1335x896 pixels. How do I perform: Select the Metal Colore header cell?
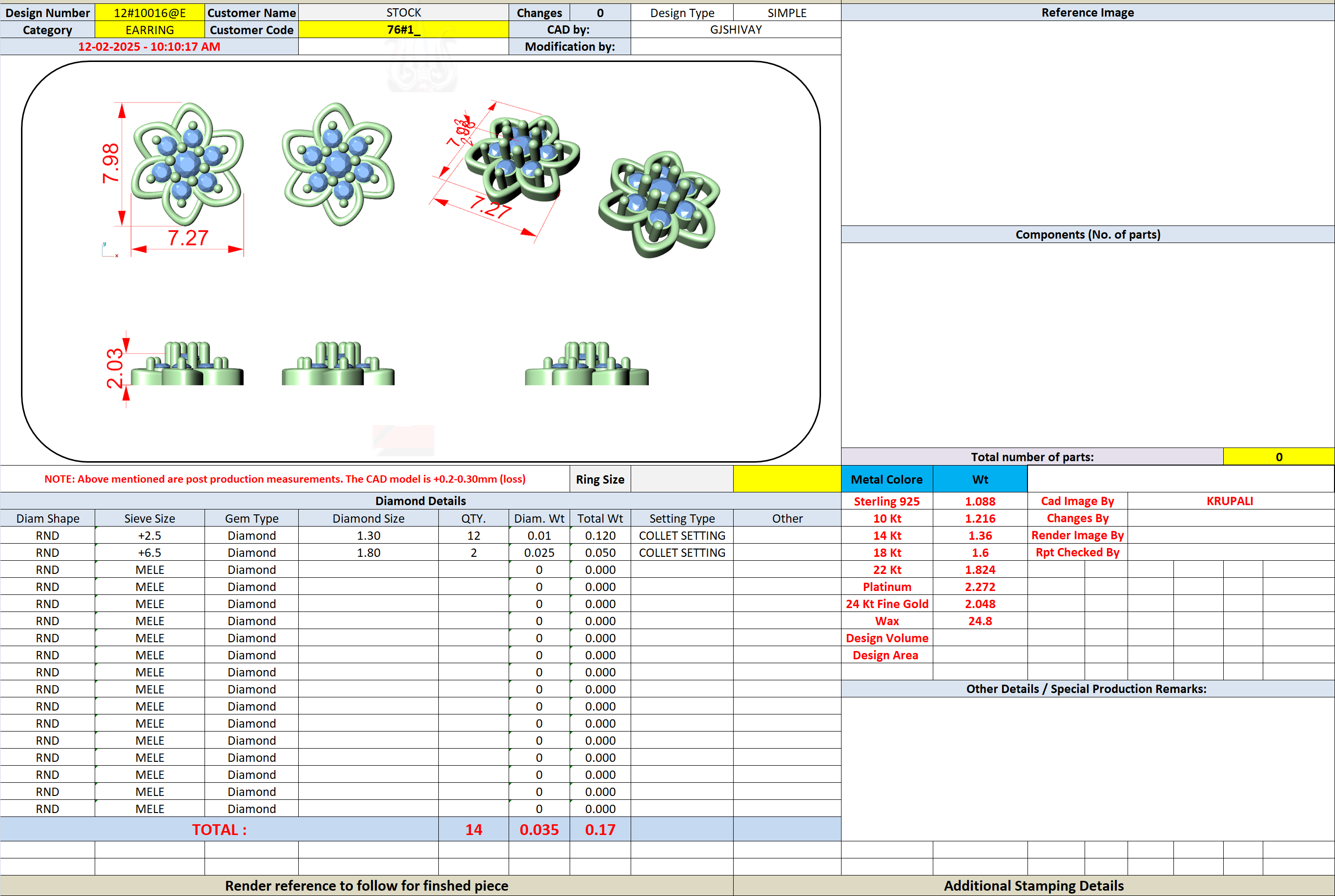pyautogui.click(x=886, y=479)
